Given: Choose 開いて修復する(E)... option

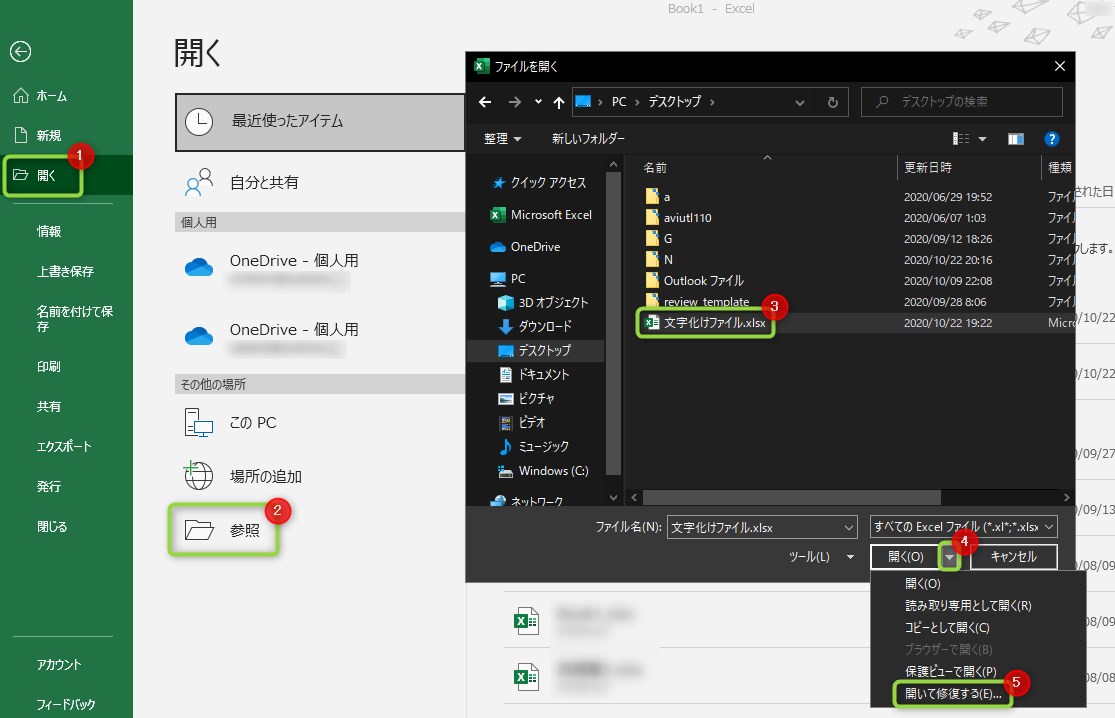Looking at the screenshot, I should pos(953,693).
